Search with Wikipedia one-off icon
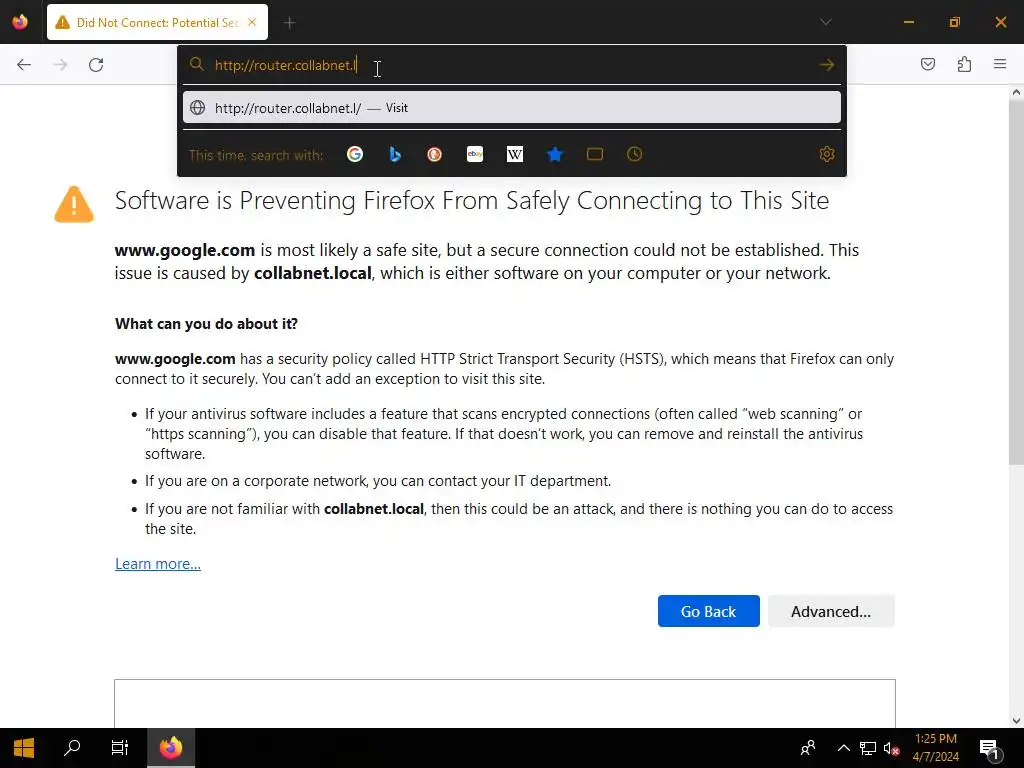 click(515, 154)
